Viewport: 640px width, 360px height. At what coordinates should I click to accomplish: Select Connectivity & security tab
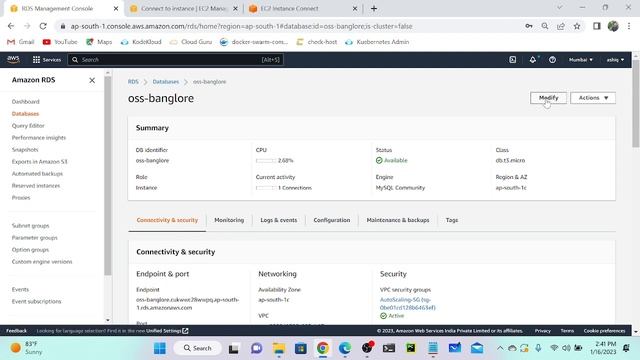167,220
